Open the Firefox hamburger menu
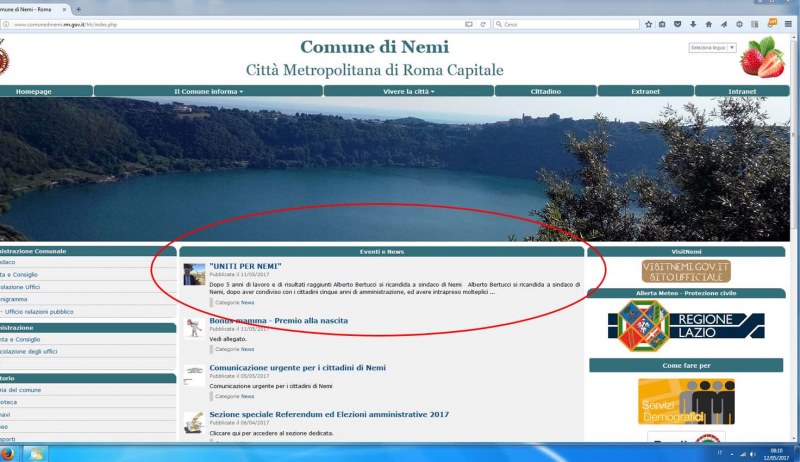This screenshot has width=800, height=462. click(788, 24)
